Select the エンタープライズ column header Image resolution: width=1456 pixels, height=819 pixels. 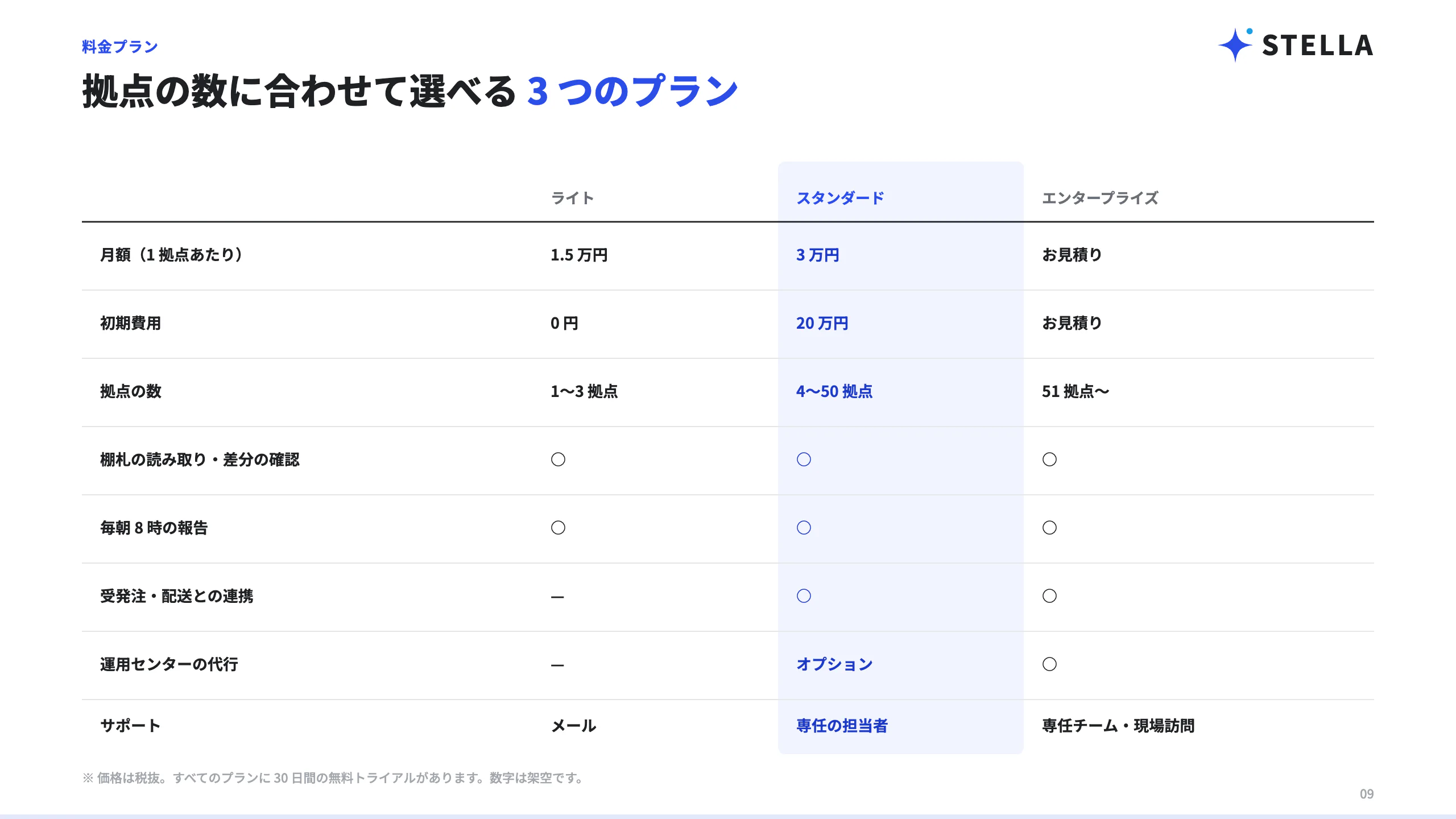(x=1100, y=198)
